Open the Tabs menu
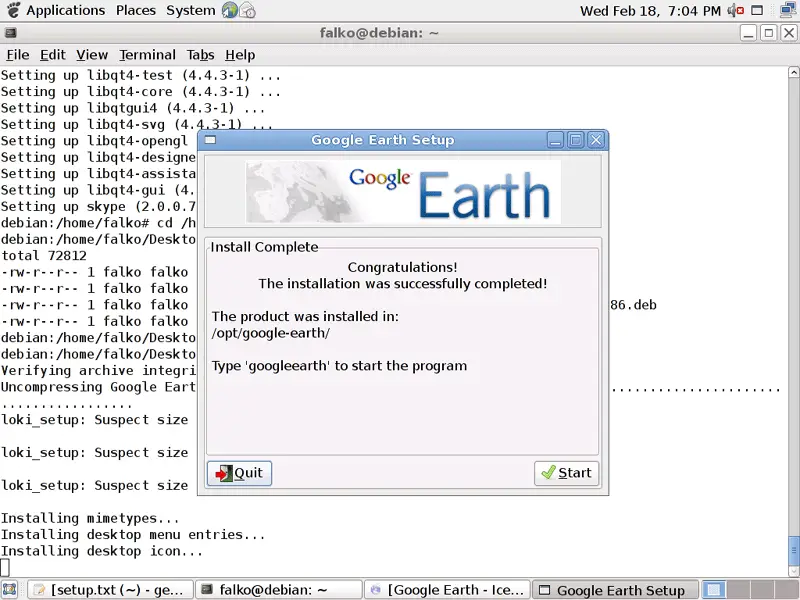The image size is (800, 600). [x=200, y=55]
